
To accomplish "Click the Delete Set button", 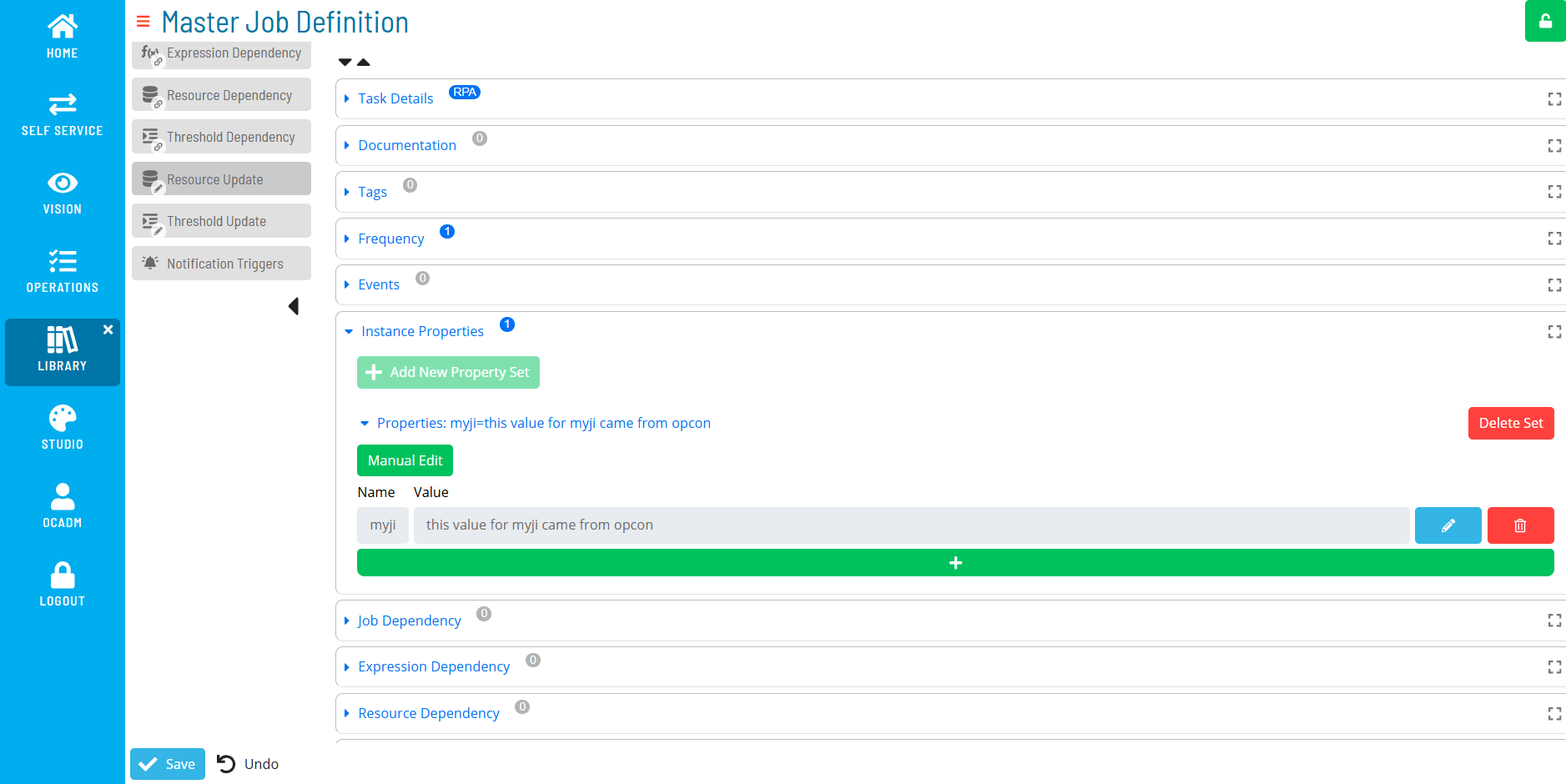I will 1510,423.
